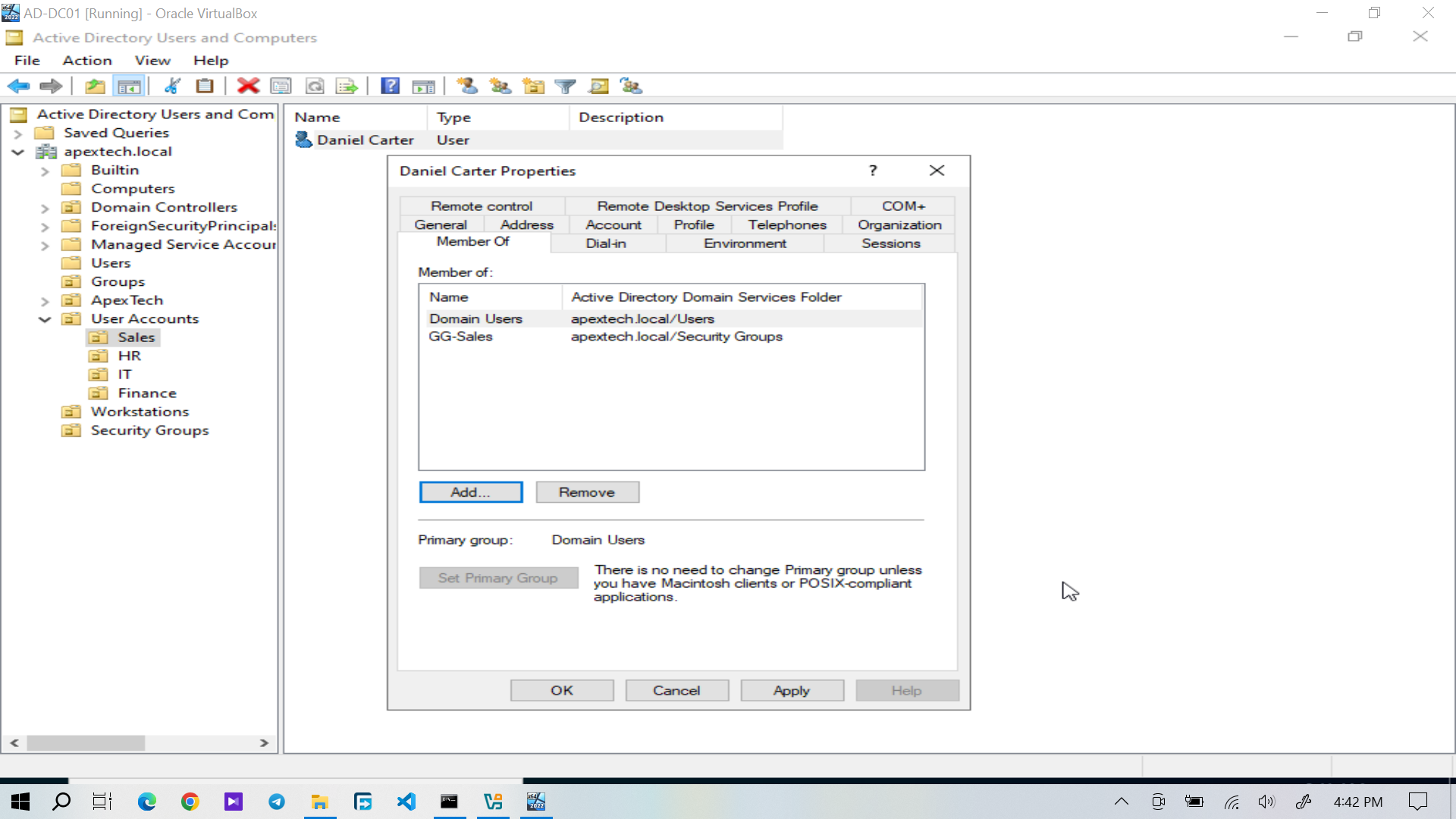This screenshot has height=819, width=1456.
Task: Open the Action menu
Action: click(87, 61)
